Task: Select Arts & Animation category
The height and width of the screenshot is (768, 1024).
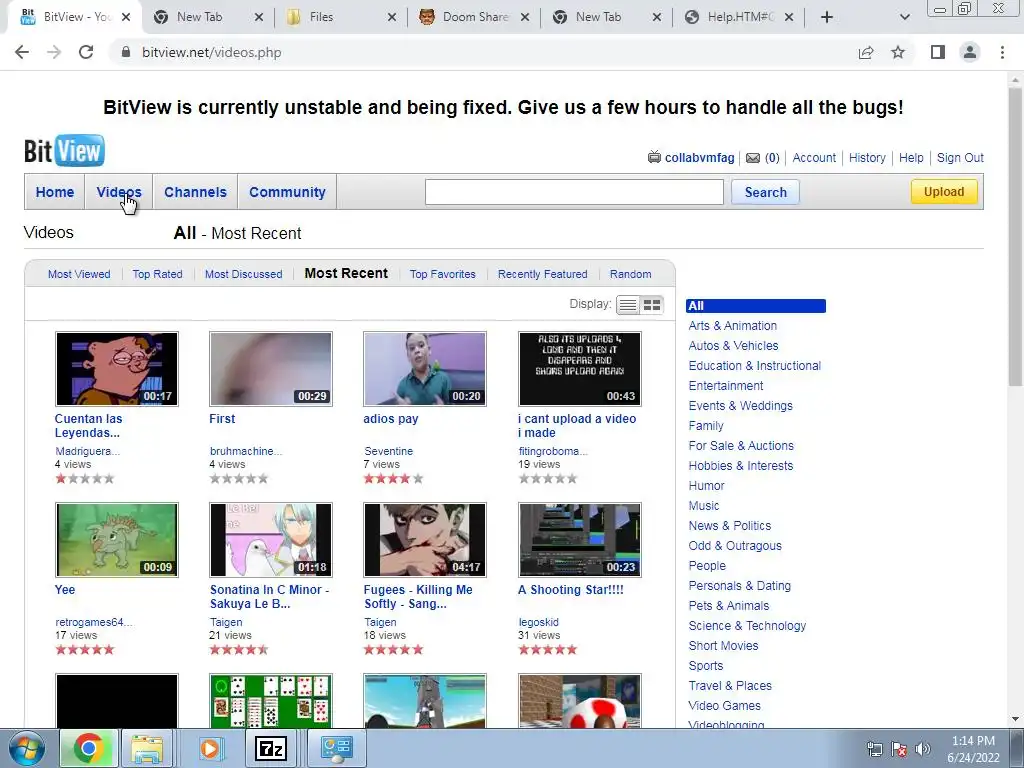Action: tap(733, 326)
